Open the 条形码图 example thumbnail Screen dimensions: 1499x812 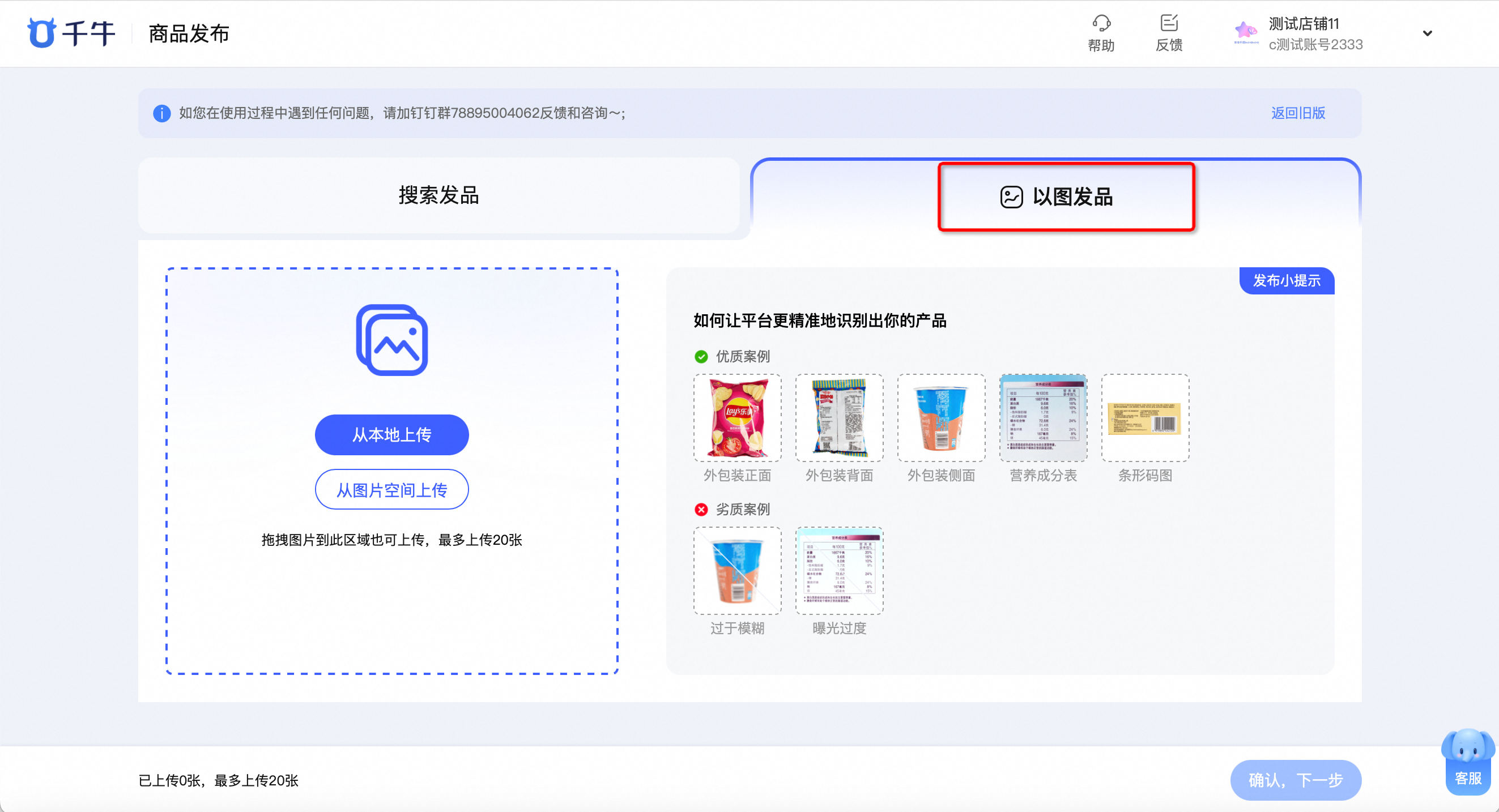coord(1145,418)
